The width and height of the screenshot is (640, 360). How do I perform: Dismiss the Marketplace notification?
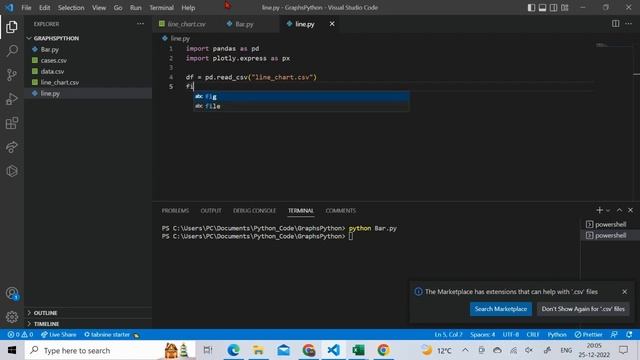point(624,291)
